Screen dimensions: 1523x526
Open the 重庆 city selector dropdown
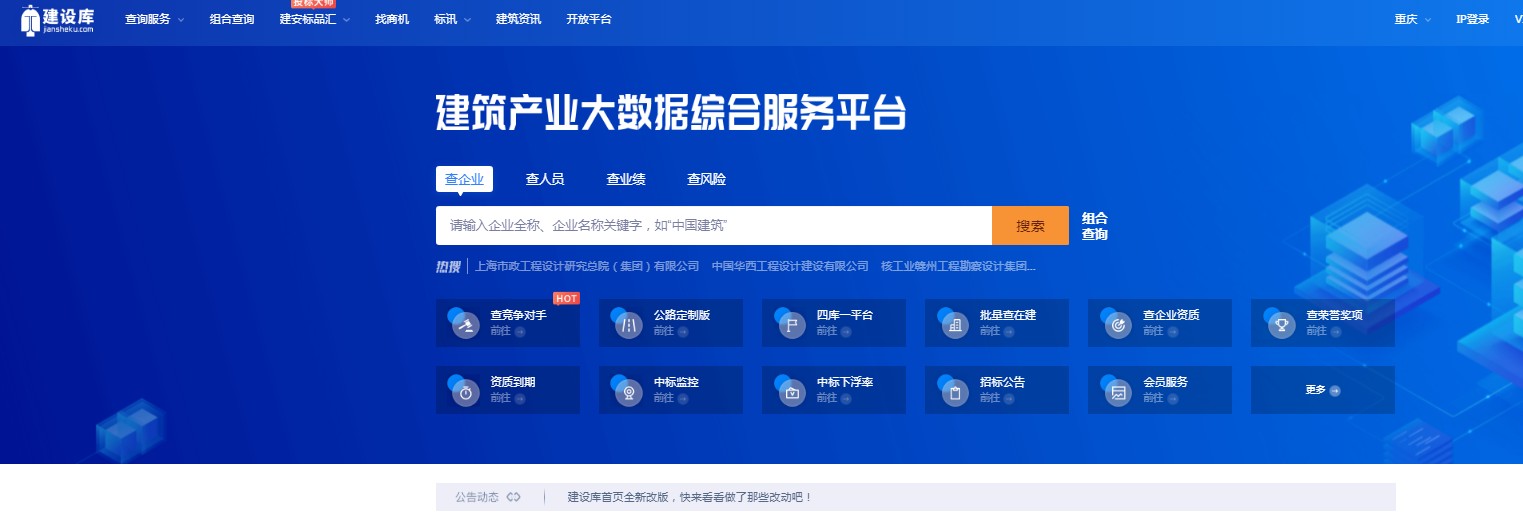click(x=1412, y=19)
